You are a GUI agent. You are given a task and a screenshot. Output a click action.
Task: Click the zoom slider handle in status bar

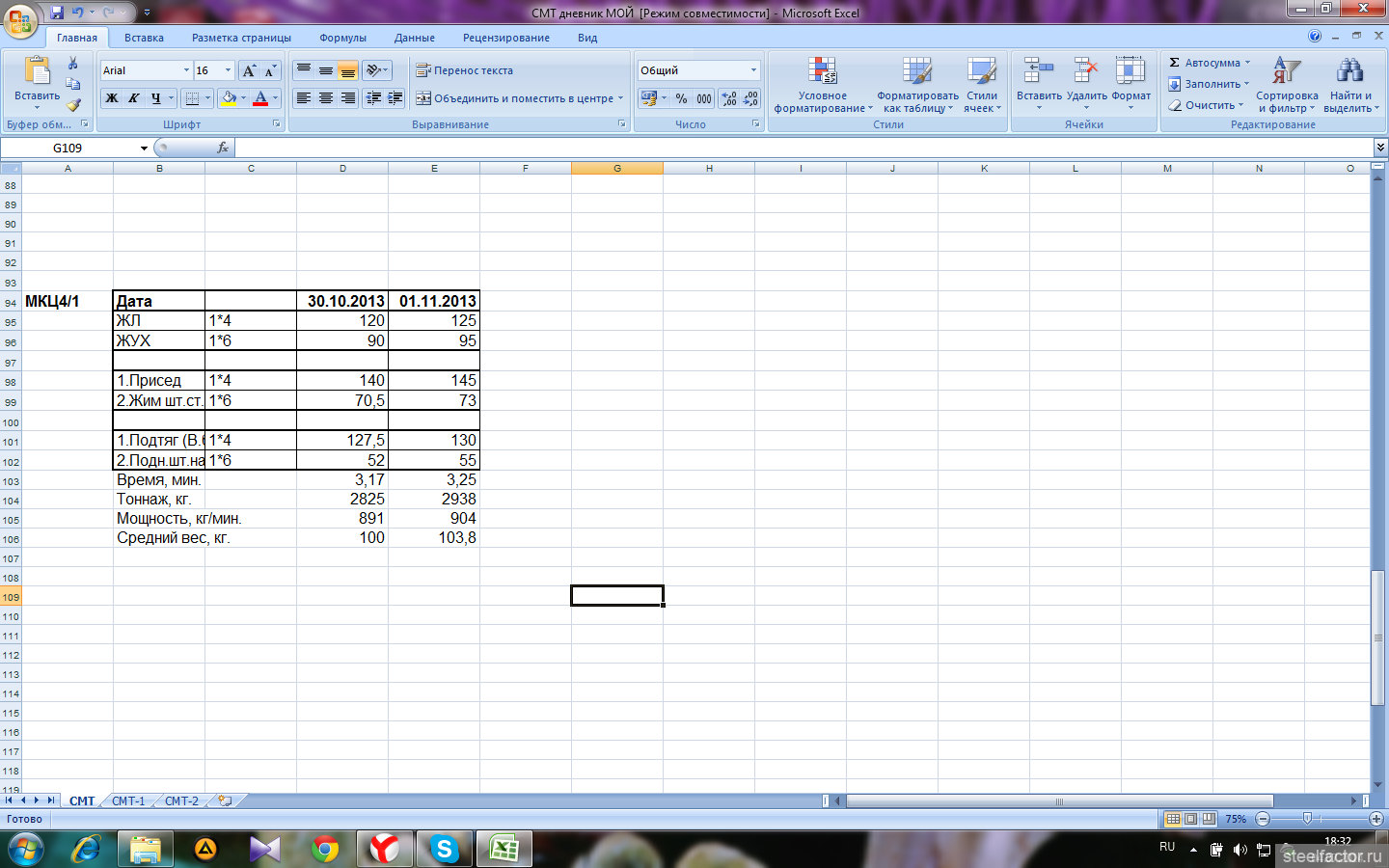click(x=1307, y=819)
